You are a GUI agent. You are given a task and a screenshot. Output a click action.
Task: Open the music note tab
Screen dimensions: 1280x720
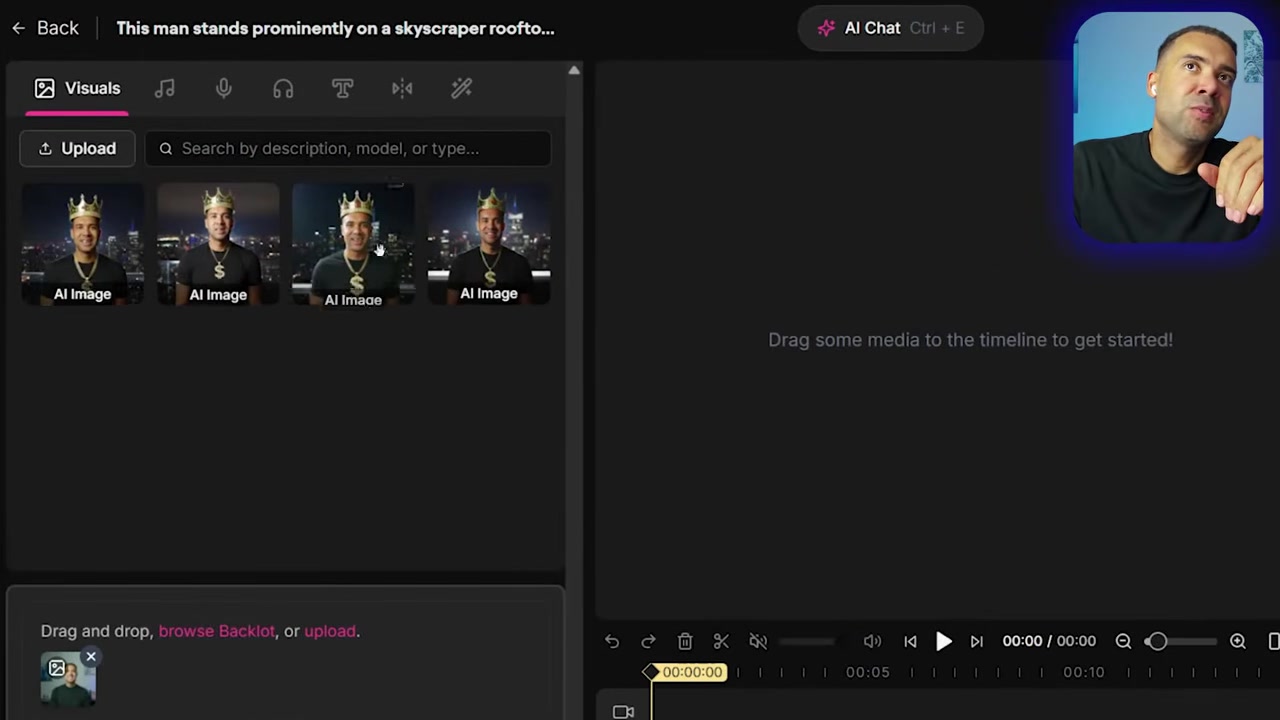tap(165, 88)
